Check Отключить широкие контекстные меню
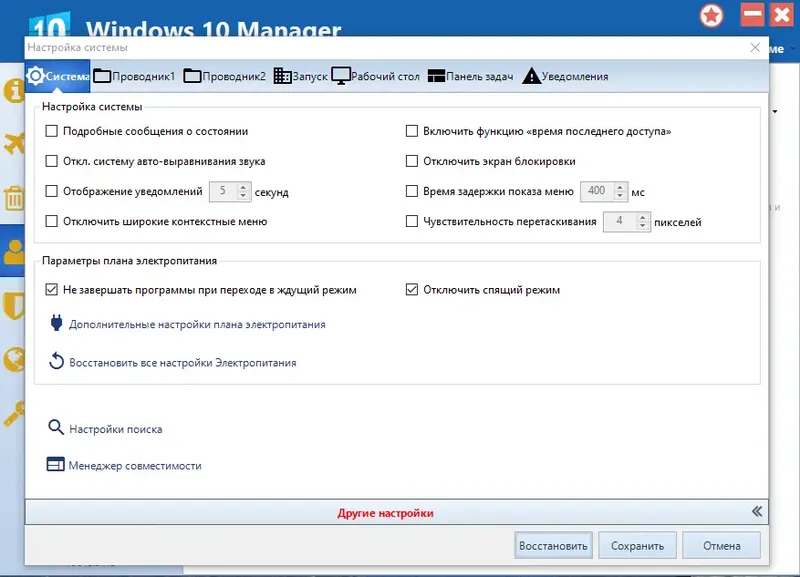 pos(52,221)
